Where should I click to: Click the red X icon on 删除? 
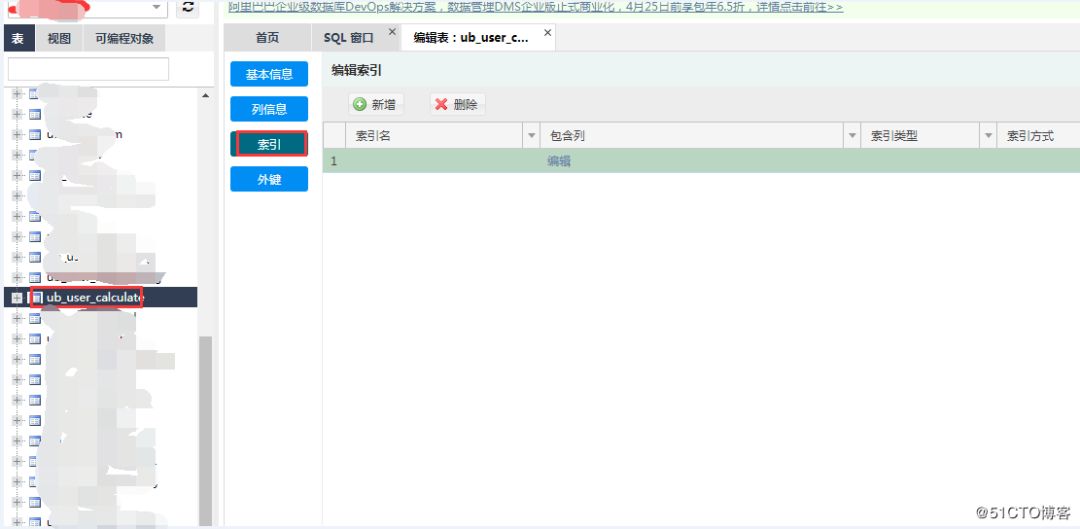click(x=442, y=105)
